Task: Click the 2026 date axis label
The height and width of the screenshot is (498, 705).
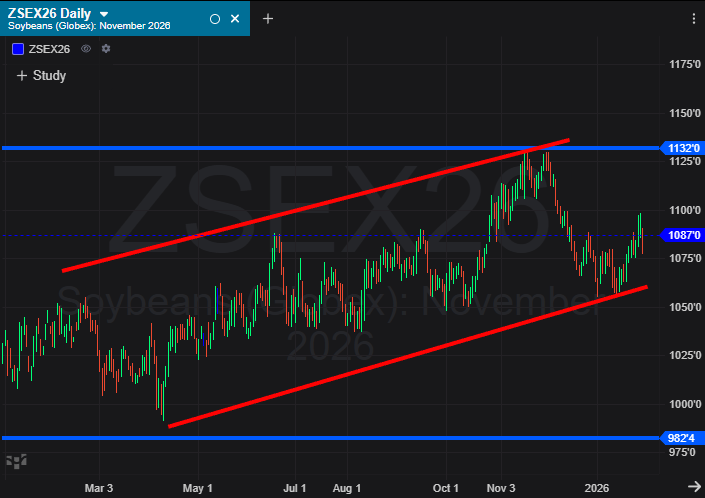Action: tap(597, 488)
